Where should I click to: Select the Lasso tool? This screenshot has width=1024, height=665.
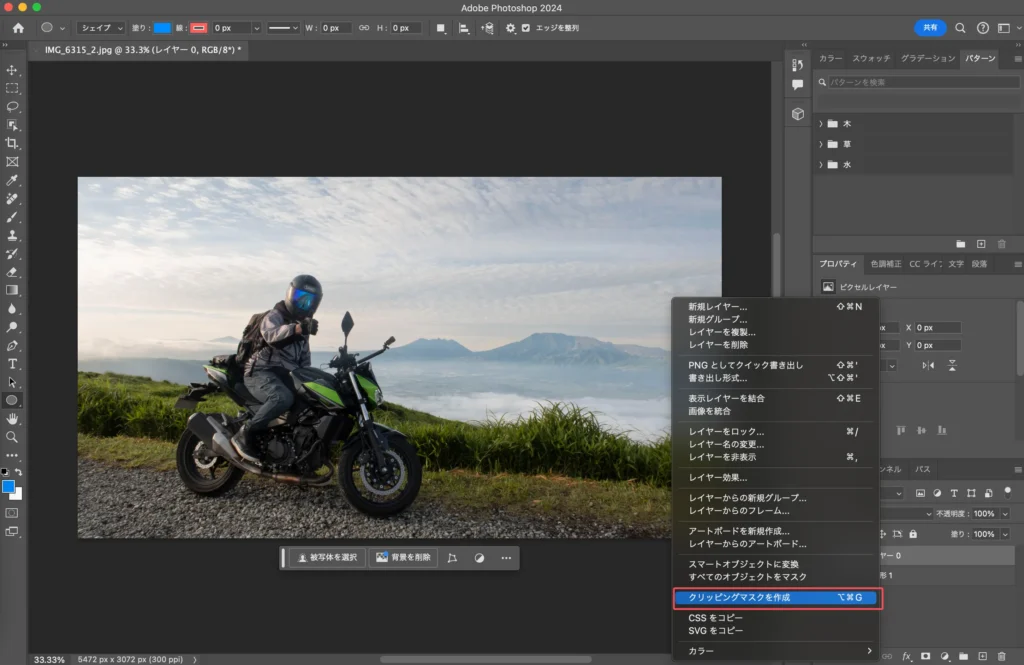(x=13, y=106)
